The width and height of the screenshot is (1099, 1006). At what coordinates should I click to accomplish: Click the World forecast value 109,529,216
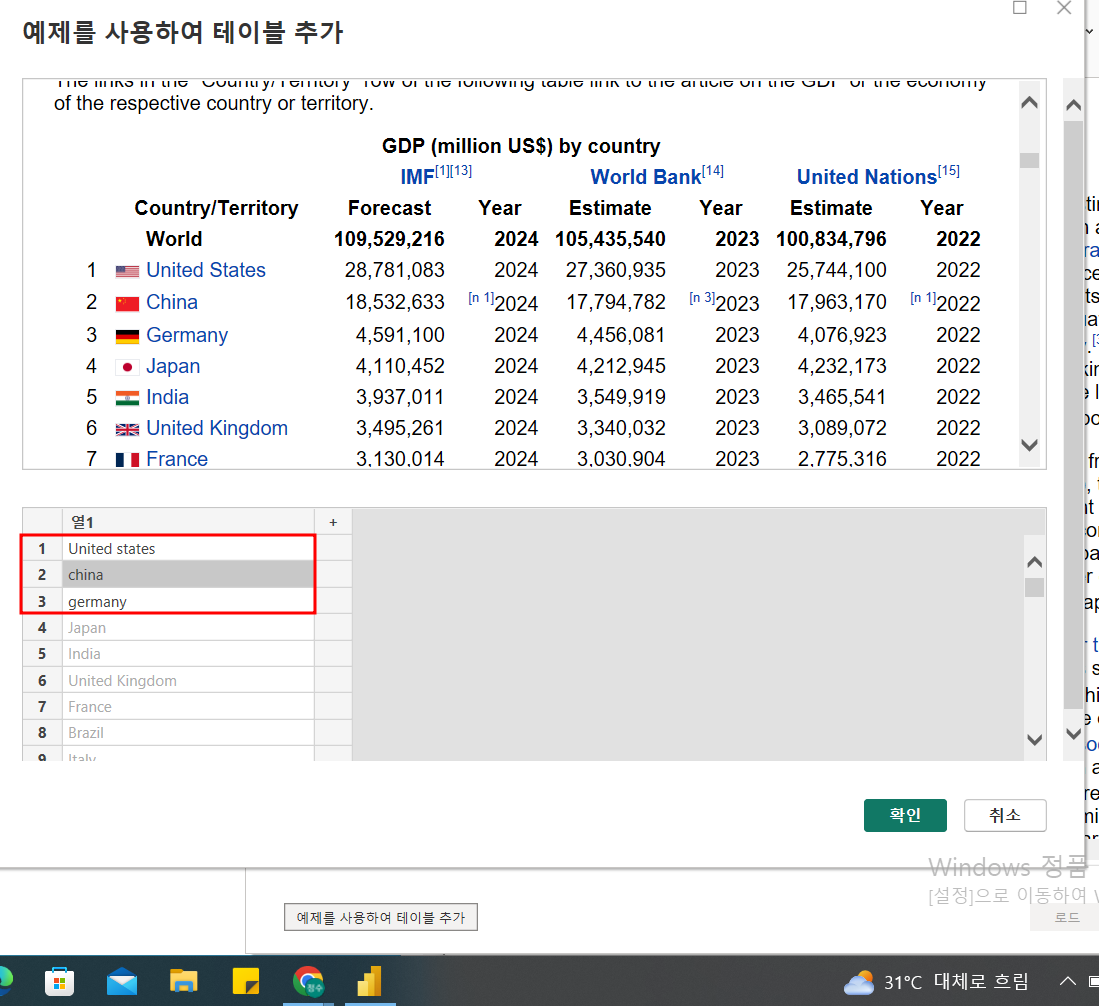click(389, 239)
